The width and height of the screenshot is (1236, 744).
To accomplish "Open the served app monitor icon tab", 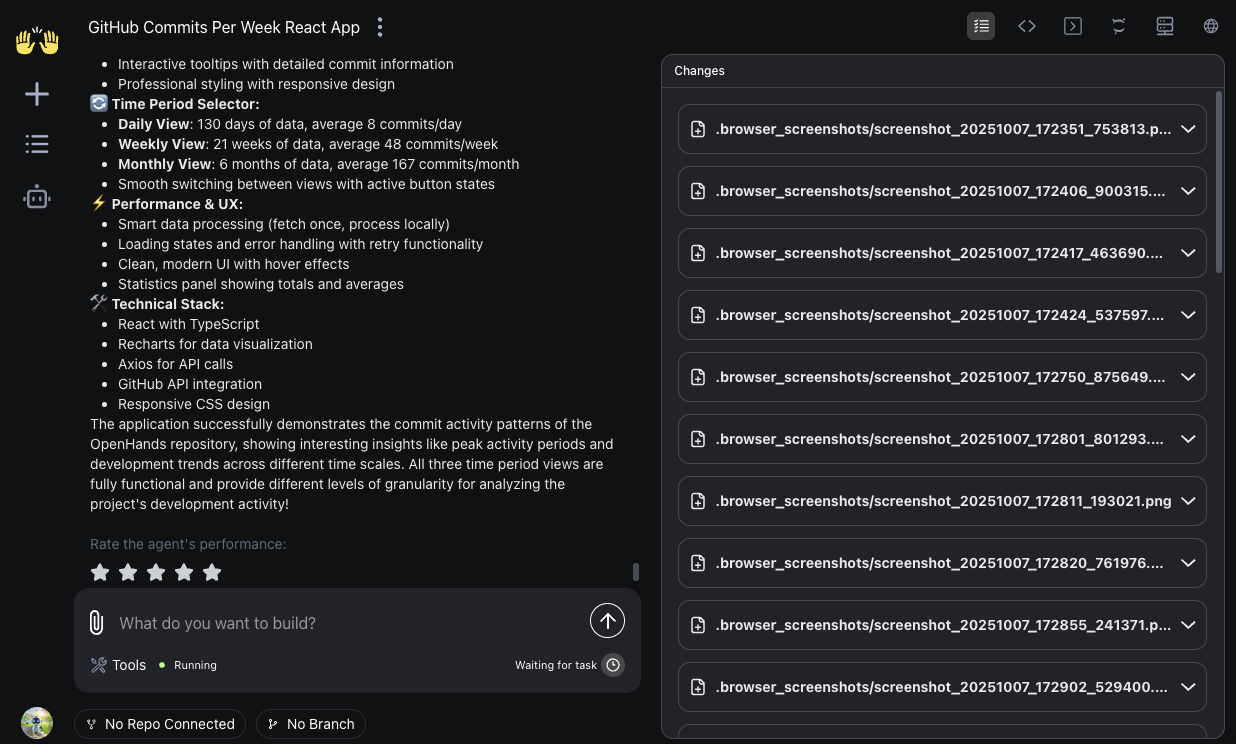I will (1165, 26).
